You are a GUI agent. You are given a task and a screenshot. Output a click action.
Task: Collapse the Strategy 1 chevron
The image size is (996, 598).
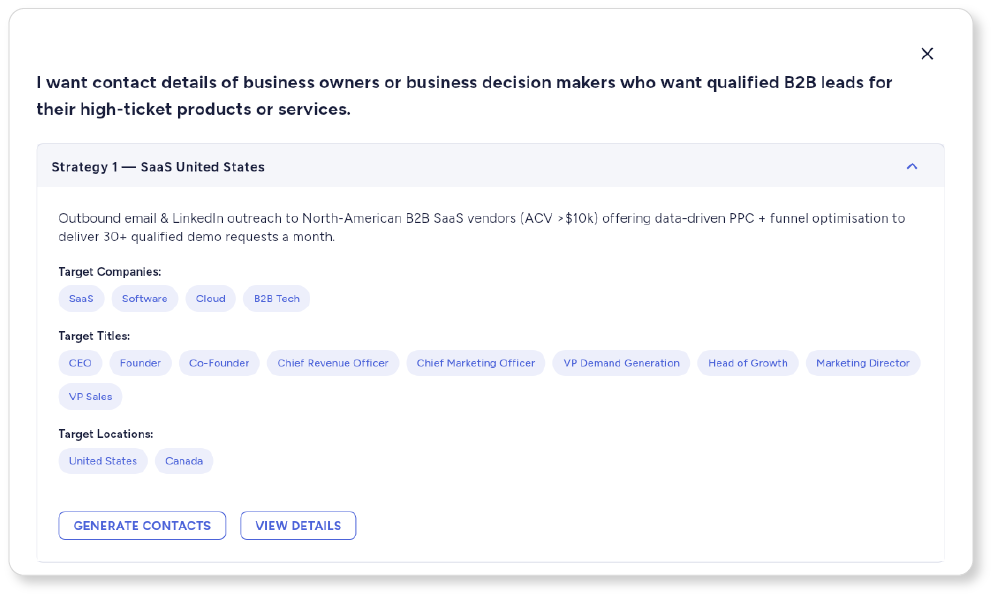pyautogui.click(x=911, y=167)
